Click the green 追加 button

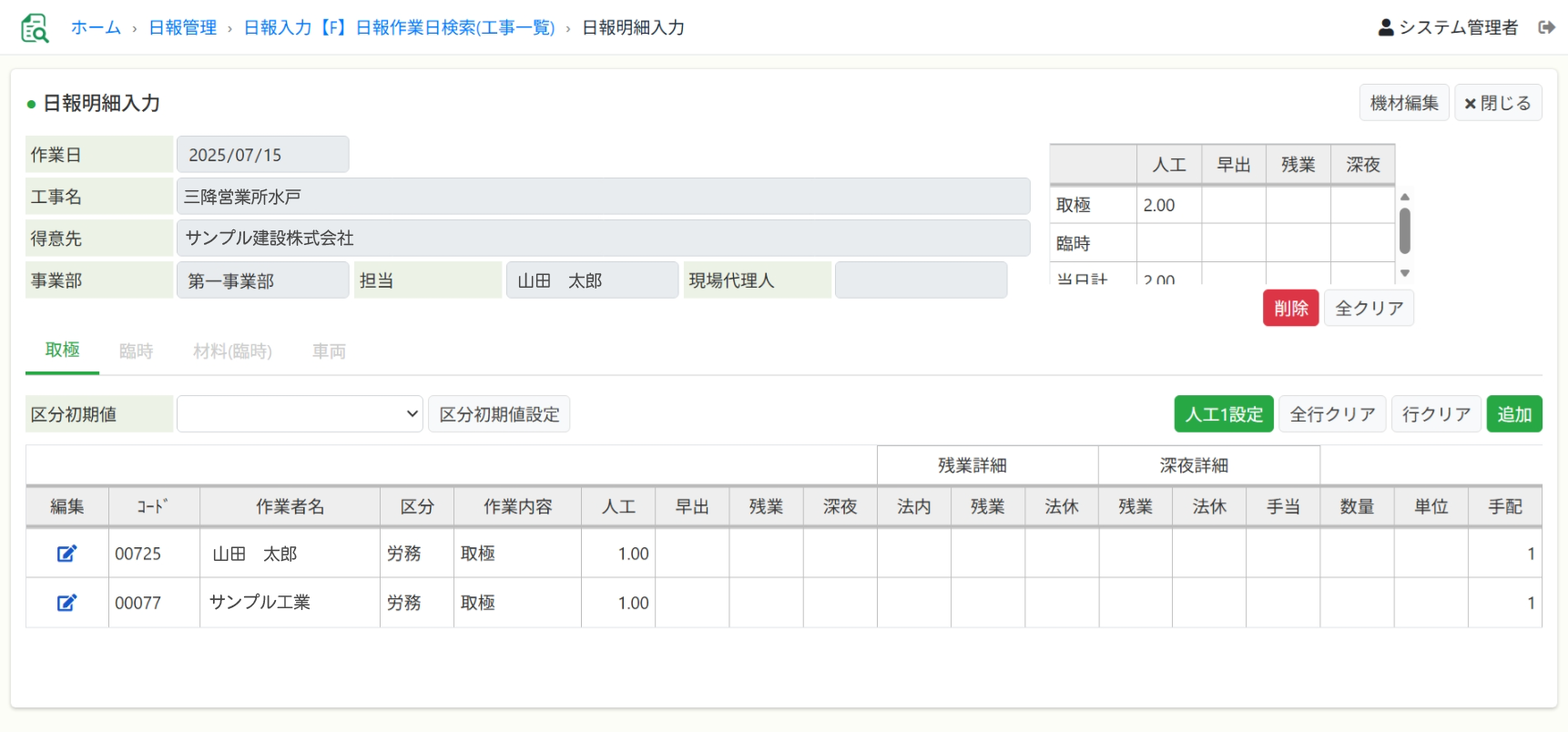point(1513,414)
